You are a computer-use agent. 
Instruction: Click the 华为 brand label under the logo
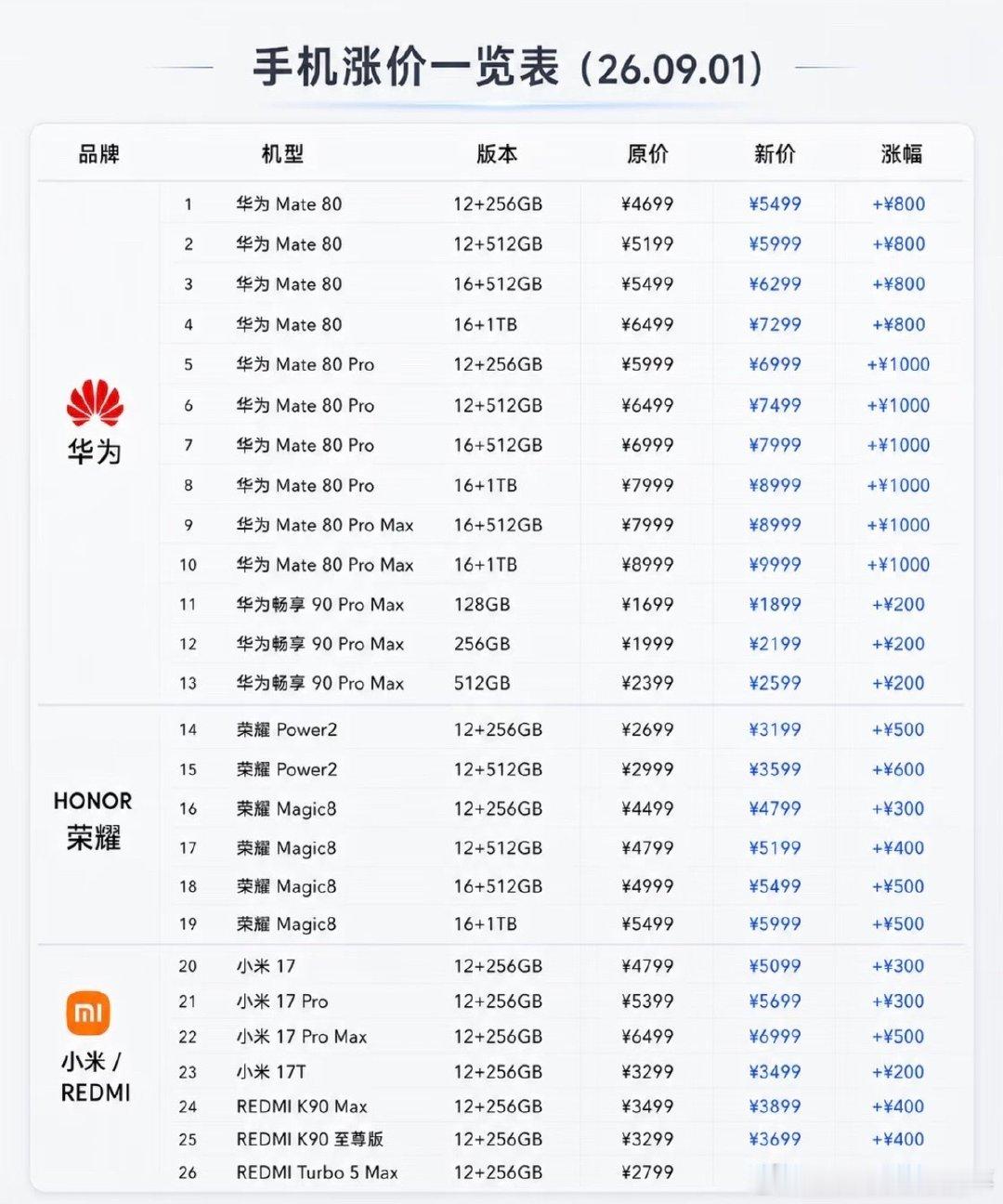[95, 452]
